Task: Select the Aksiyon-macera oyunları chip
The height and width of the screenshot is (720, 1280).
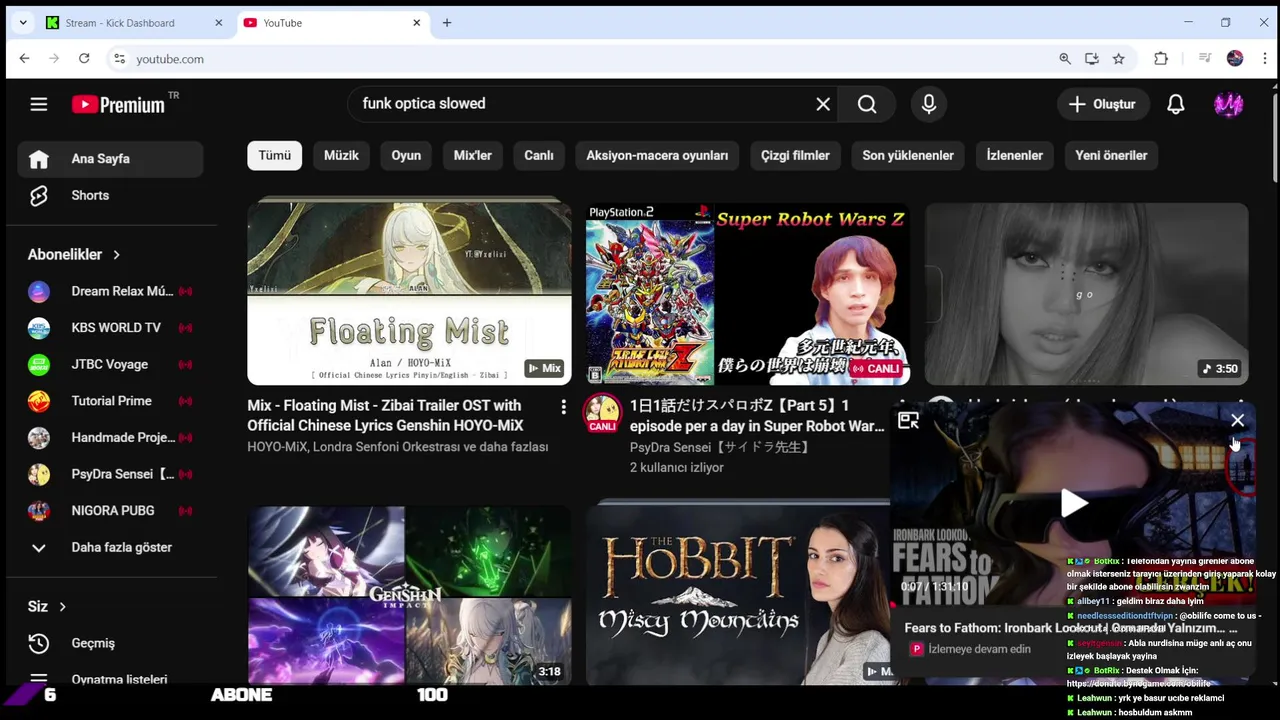Action: coord(657,155)
